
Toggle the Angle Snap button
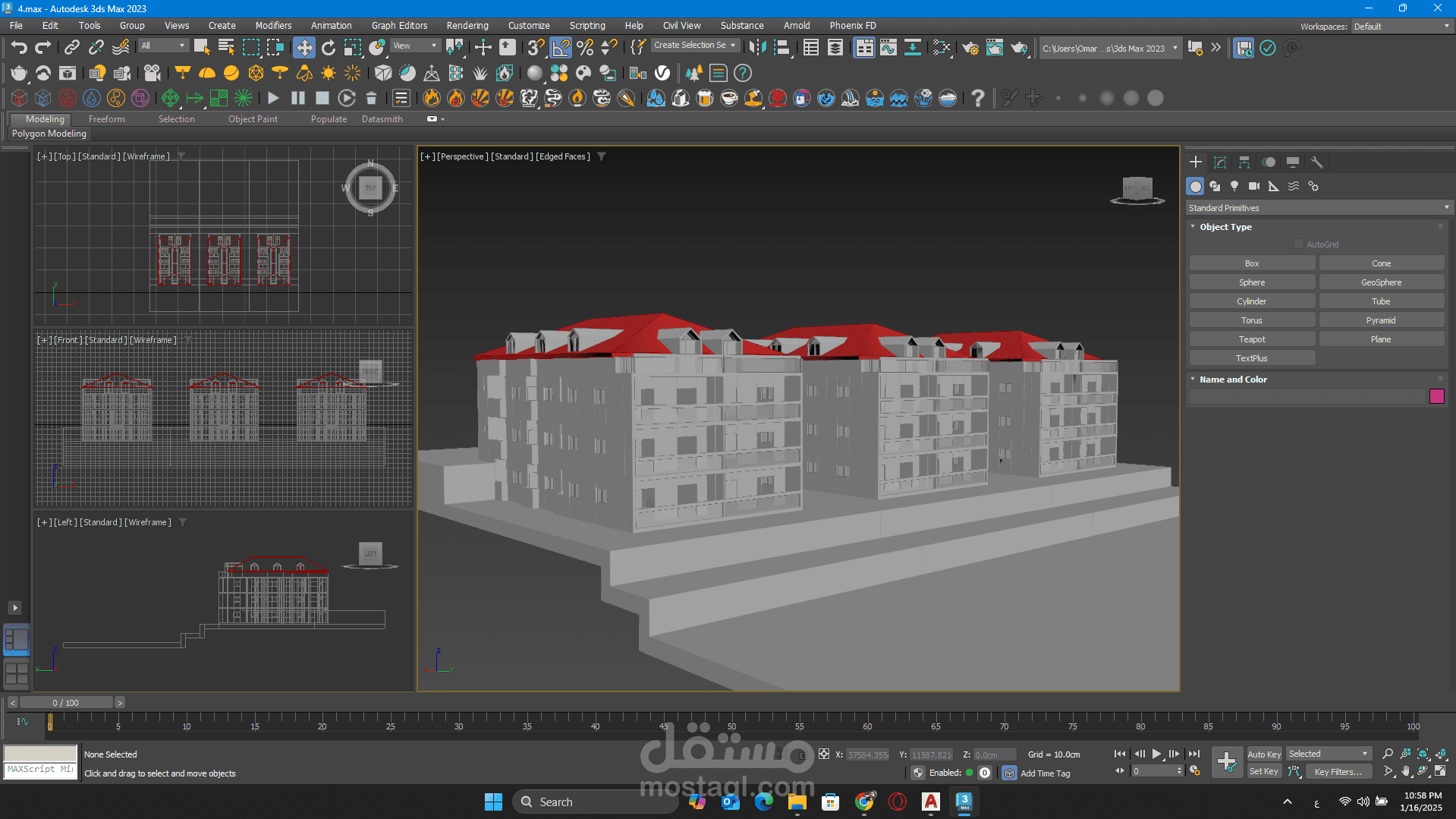[x=561, y=48]
